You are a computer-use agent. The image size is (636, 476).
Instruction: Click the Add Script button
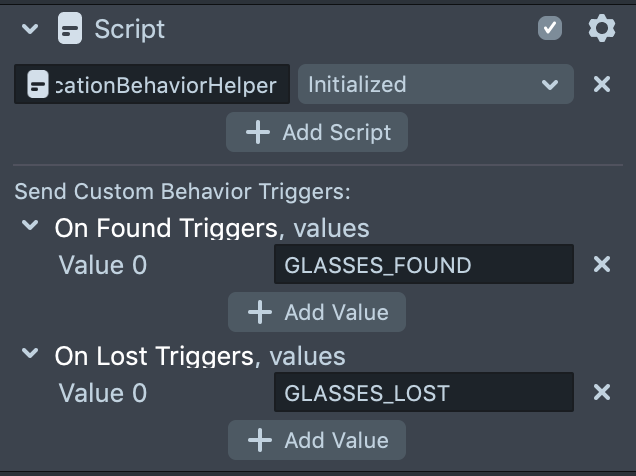pos(317,132)
